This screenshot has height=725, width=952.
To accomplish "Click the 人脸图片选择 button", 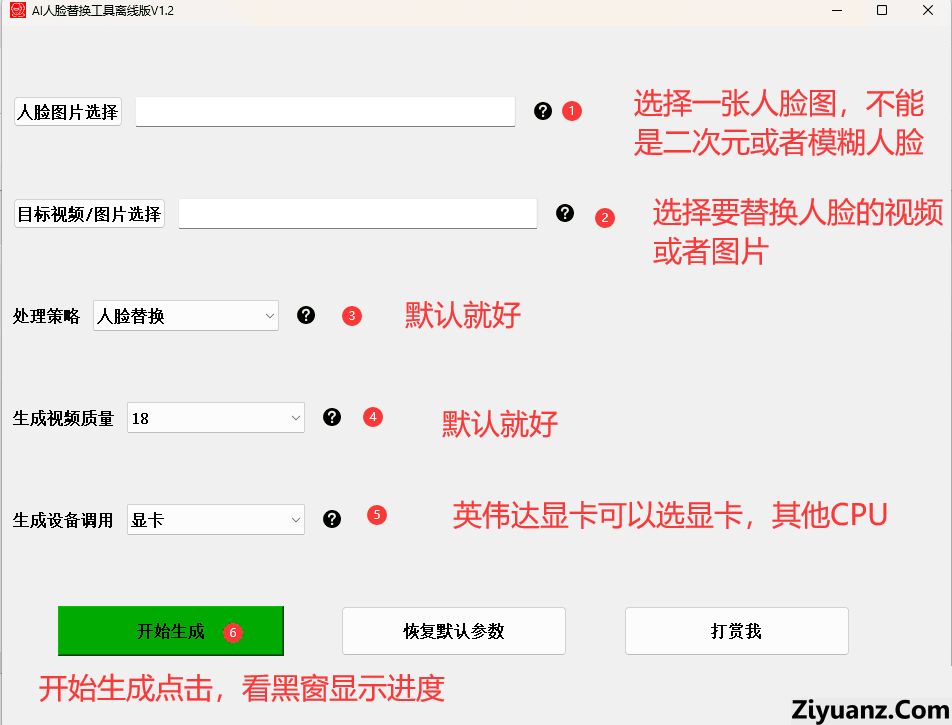I will click(x=68, y=112).
